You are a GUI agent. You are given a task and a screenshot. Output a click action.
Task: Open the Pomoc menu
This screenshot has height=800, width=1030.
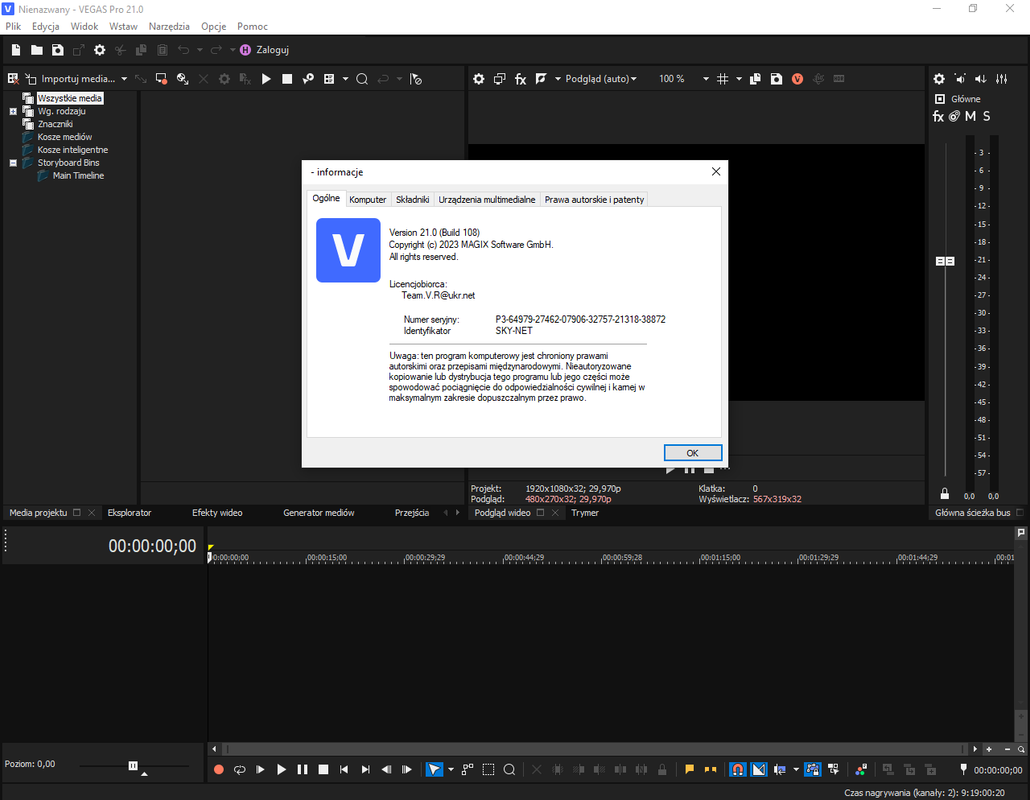pyautogui.click(x=252, y=26)
